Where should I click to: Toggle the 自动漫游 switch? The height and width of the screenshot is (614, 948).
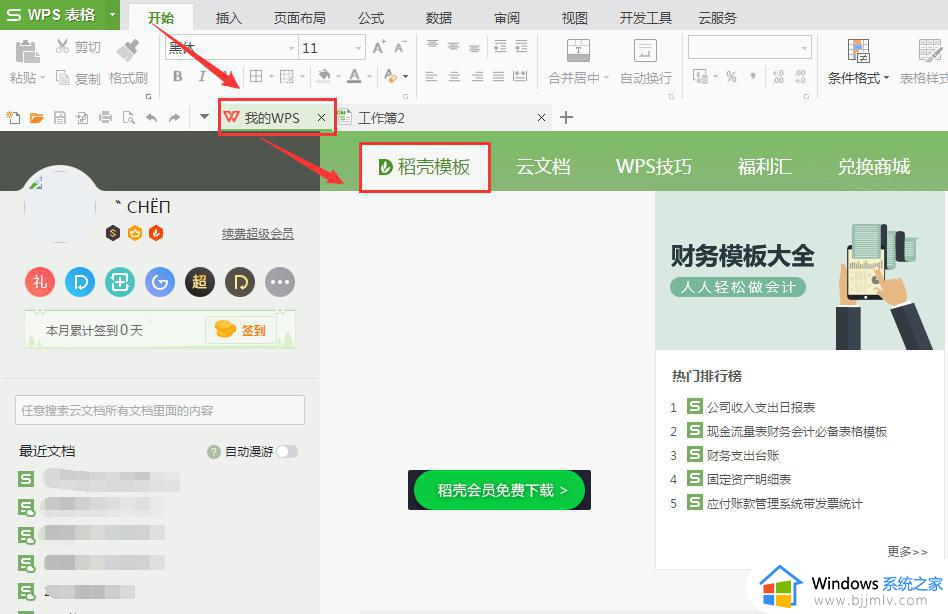tap(287, 451)
